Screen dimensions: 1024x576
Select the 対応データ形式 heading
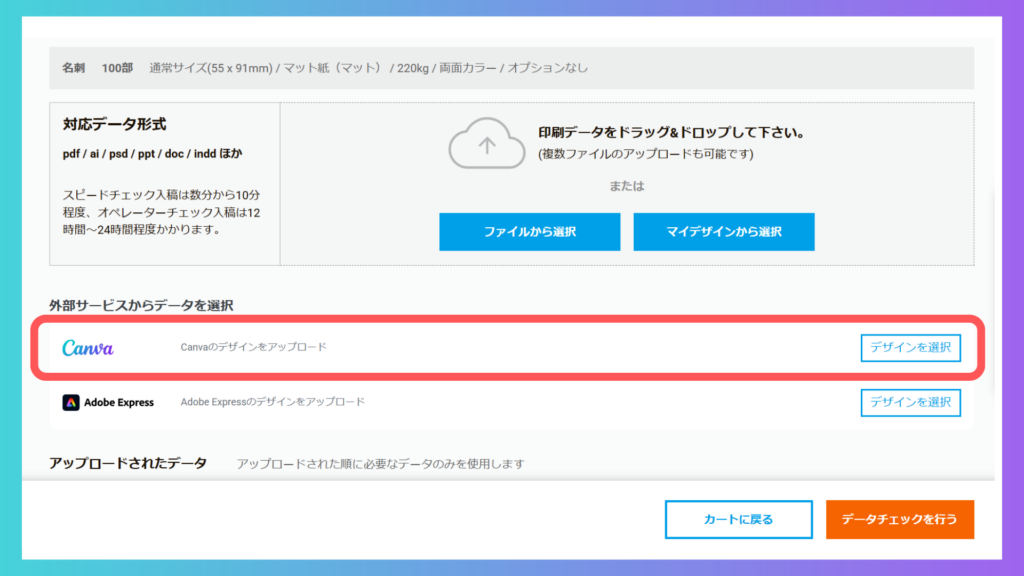coord(114,125)
